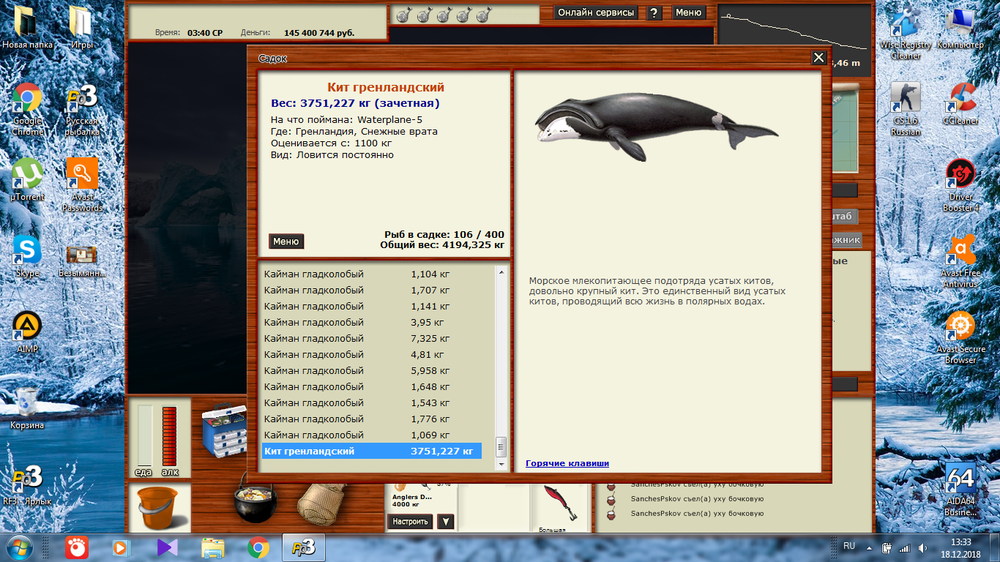
Task: Open the tackle box icon
Action: pos(224,433)
